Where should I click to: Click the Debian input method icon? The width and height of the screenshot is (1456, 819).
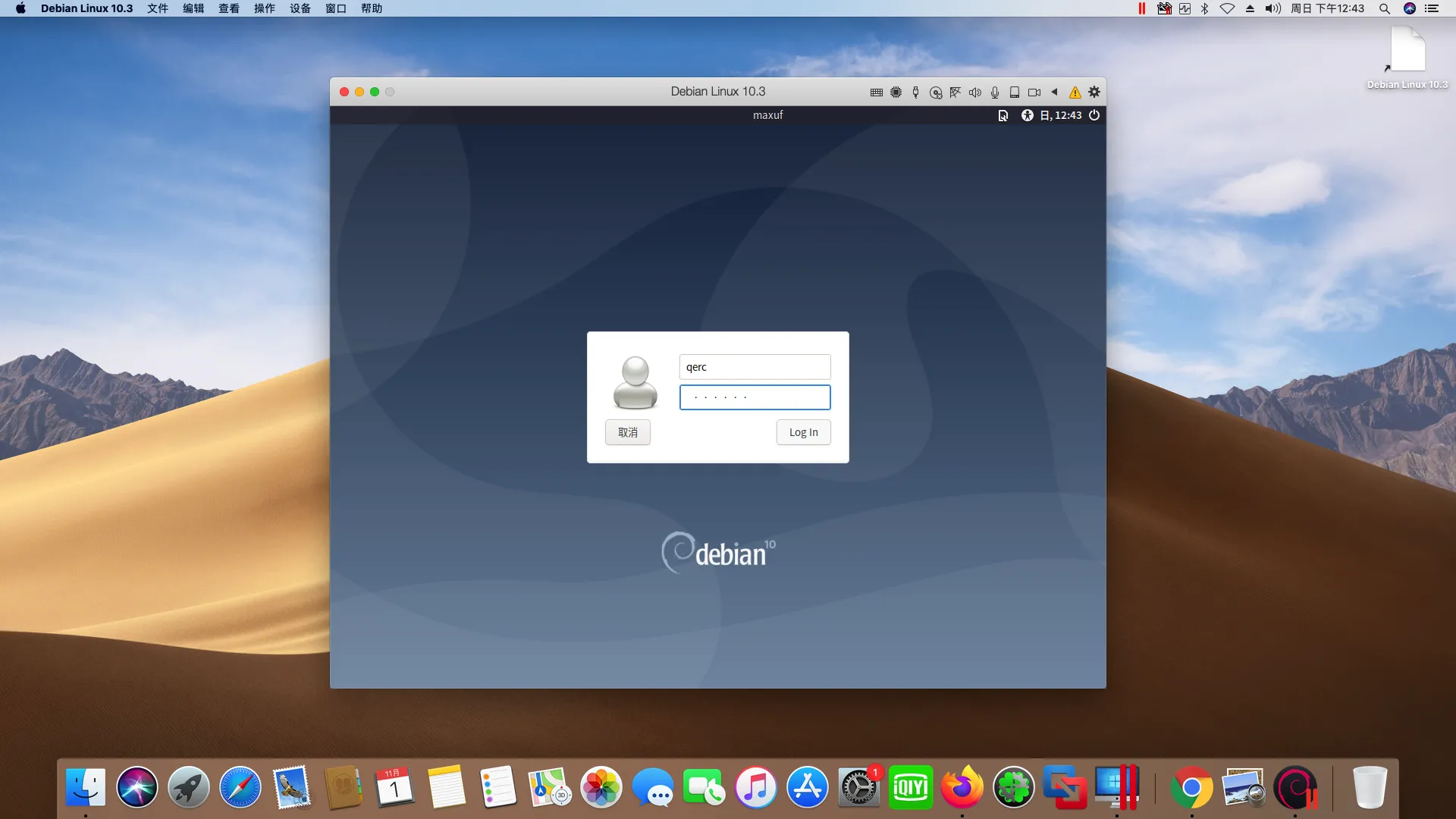tap(1003, 115)
